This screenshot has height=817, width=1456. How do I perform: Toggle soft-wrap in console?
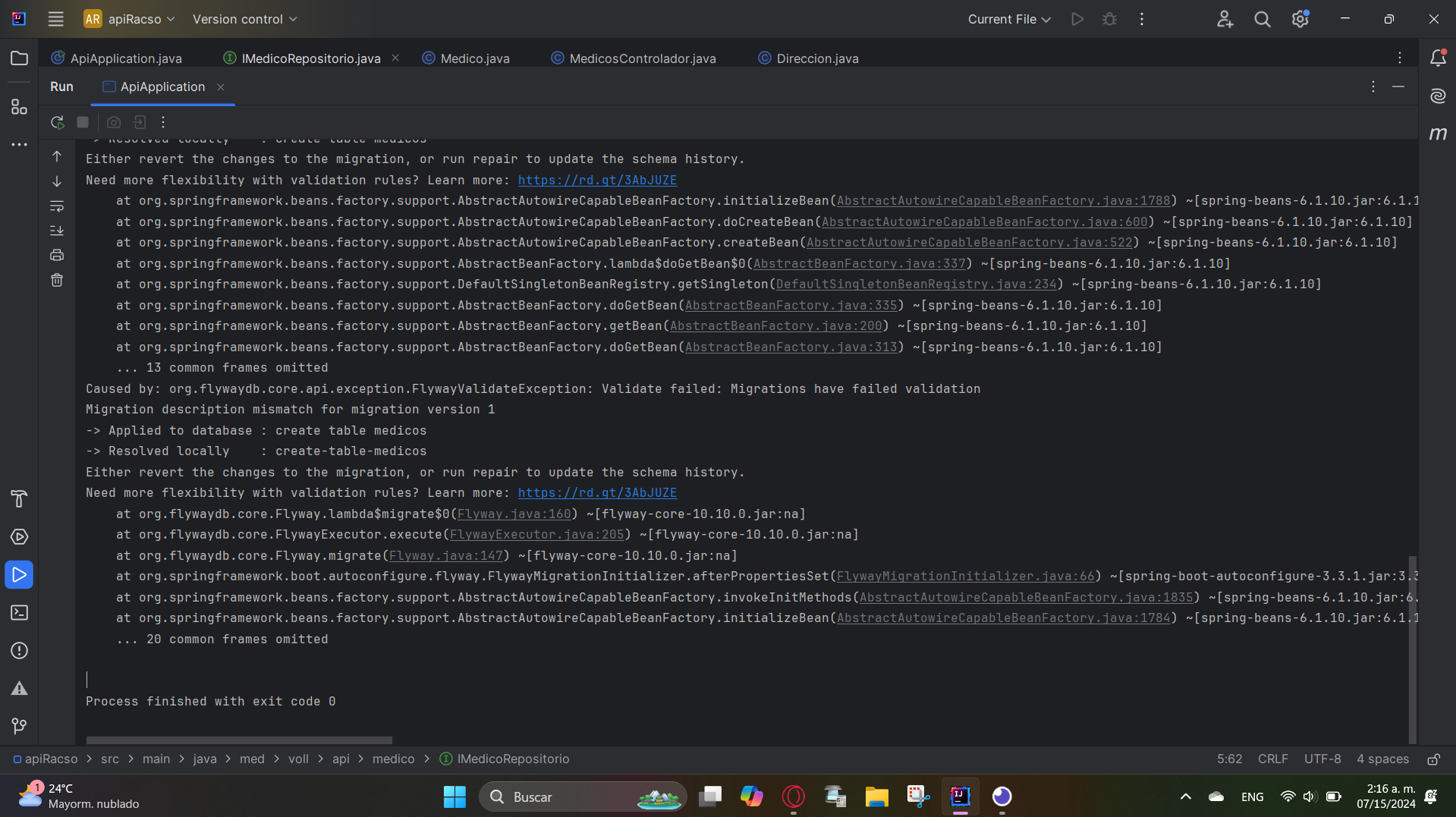point(57,206)
